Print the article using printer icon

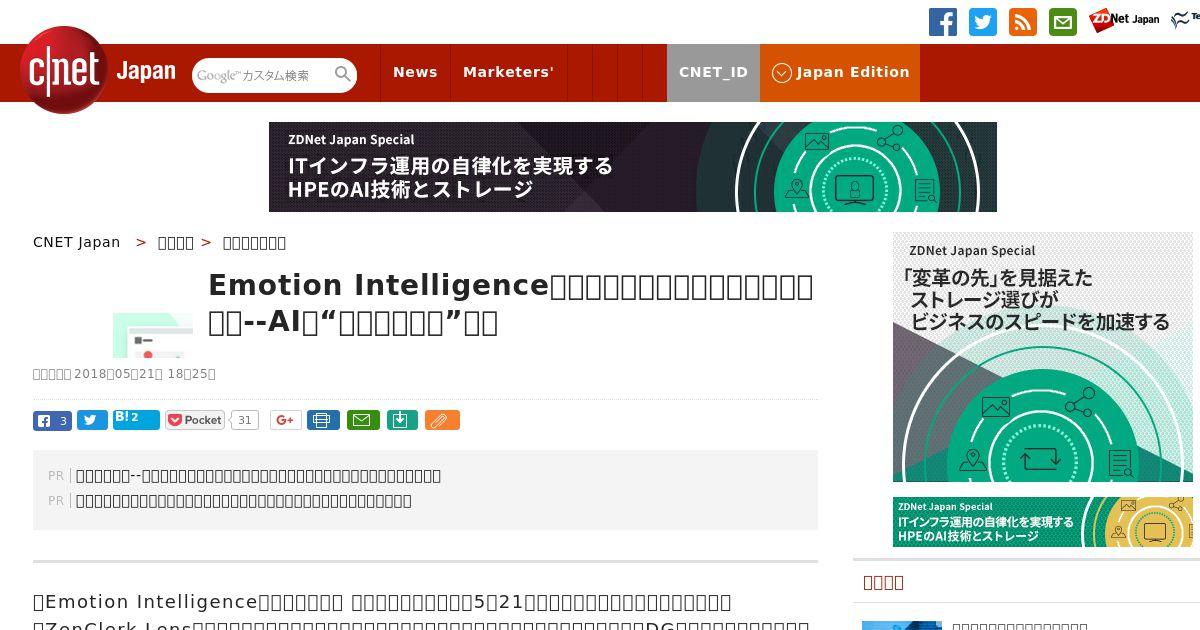tap(323, 420)
